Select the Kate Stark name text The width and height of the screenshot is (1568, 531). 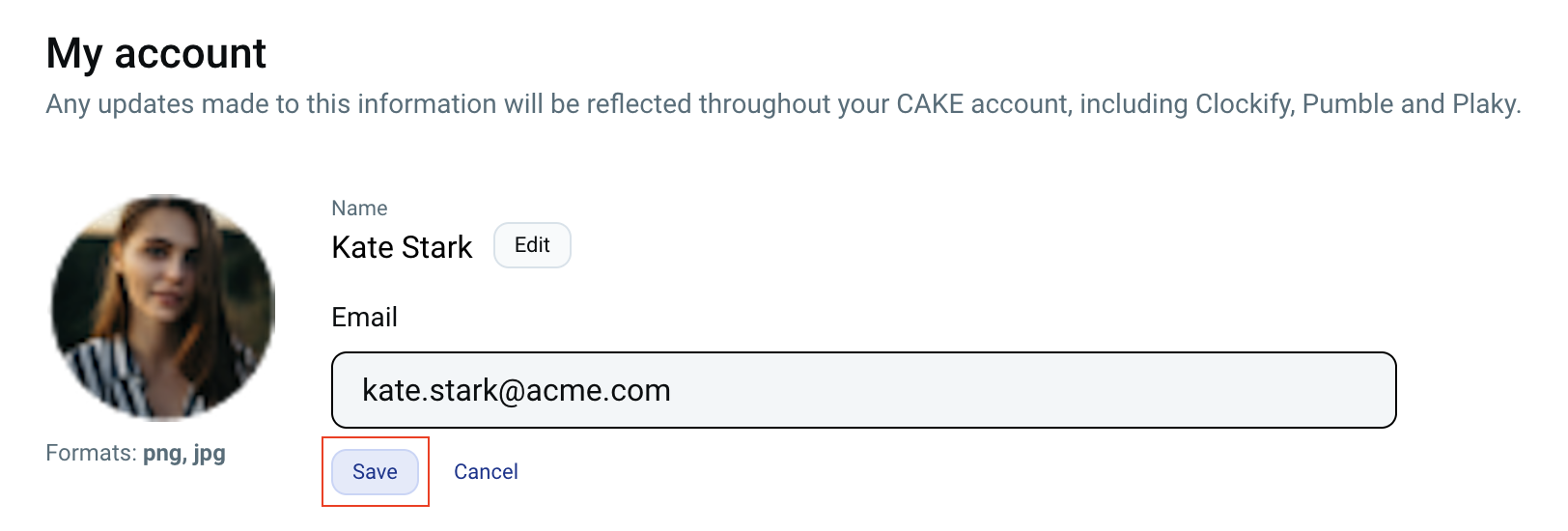[x=402, y=248]
